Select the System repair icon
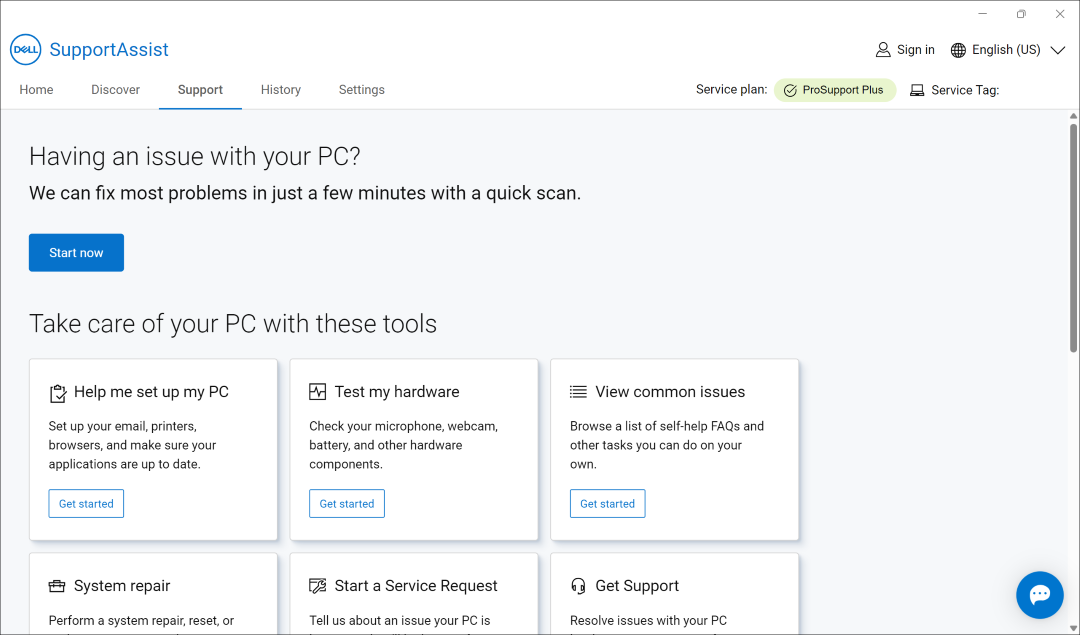 pos(57,586)
